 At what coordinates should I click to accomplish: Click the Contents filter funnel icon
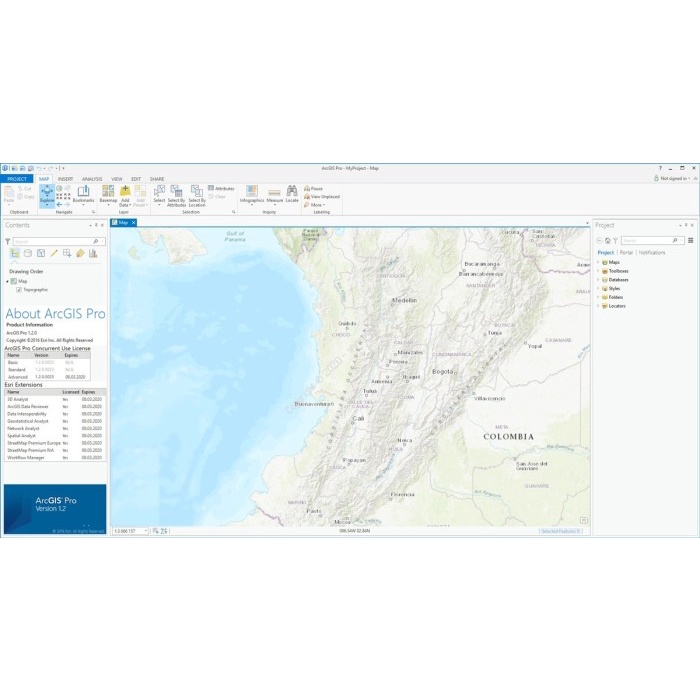(8, 241)
